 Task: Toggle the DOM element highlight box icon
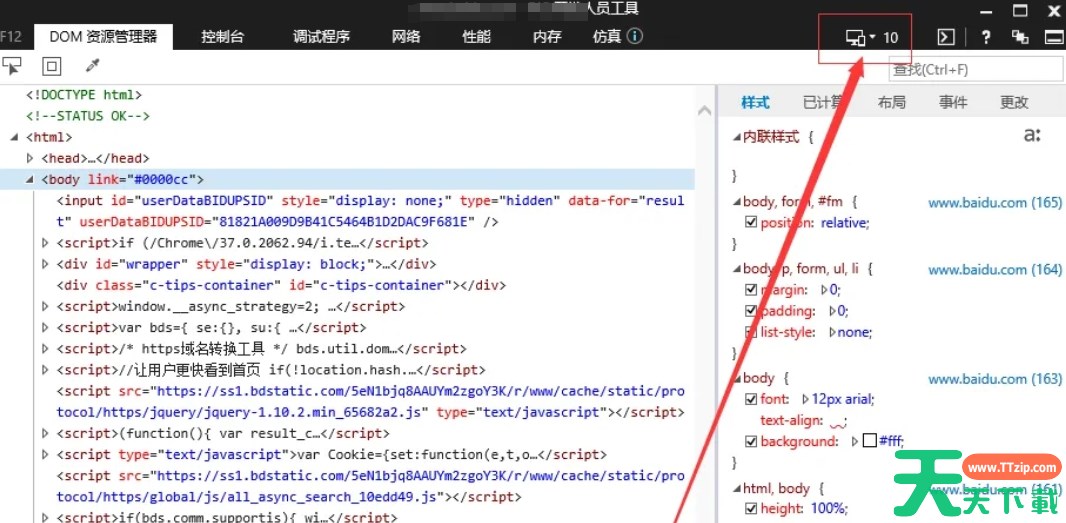[x=52, y=67]
